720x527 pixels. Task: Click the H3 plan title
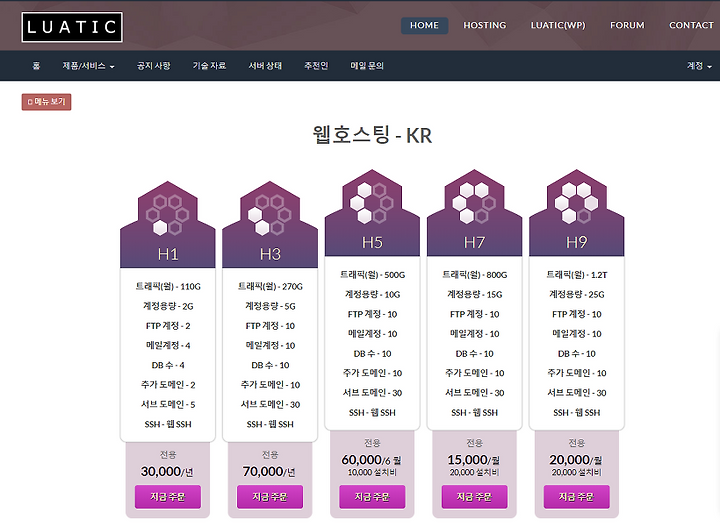(270, 254)
